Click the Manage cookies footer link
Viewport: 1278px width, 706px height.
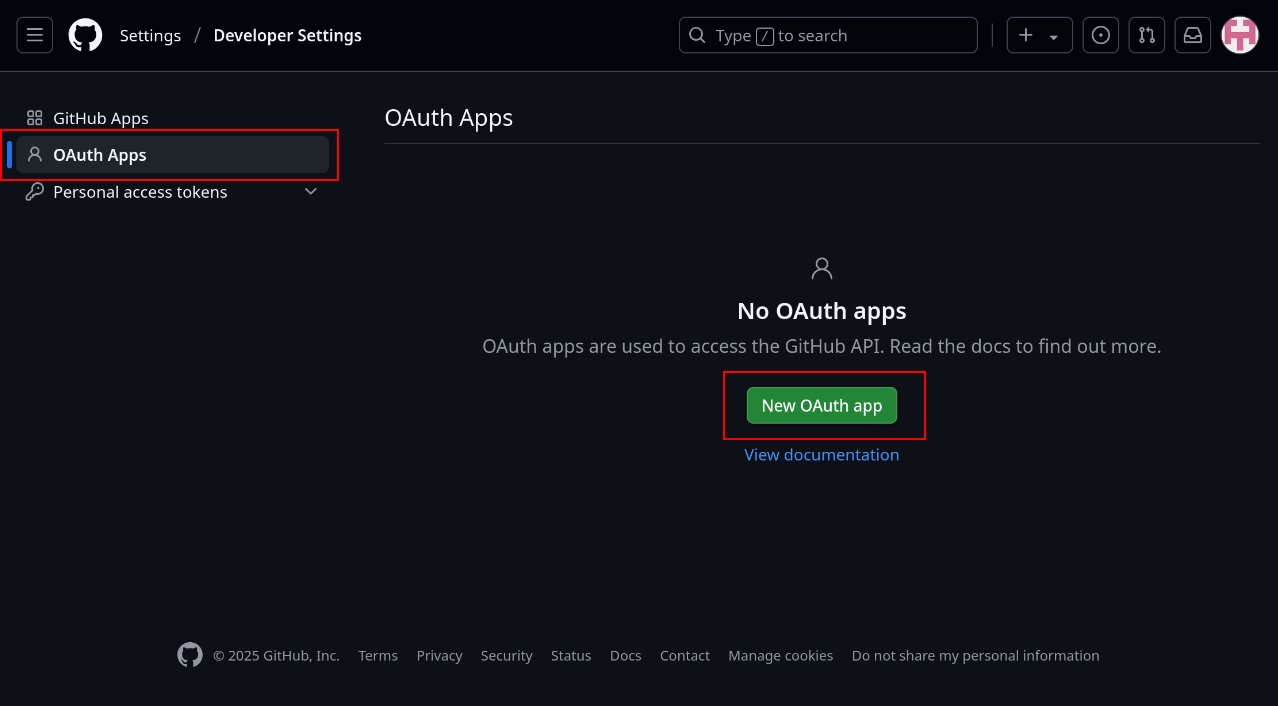pyautogui.click(x=780, y=655)
